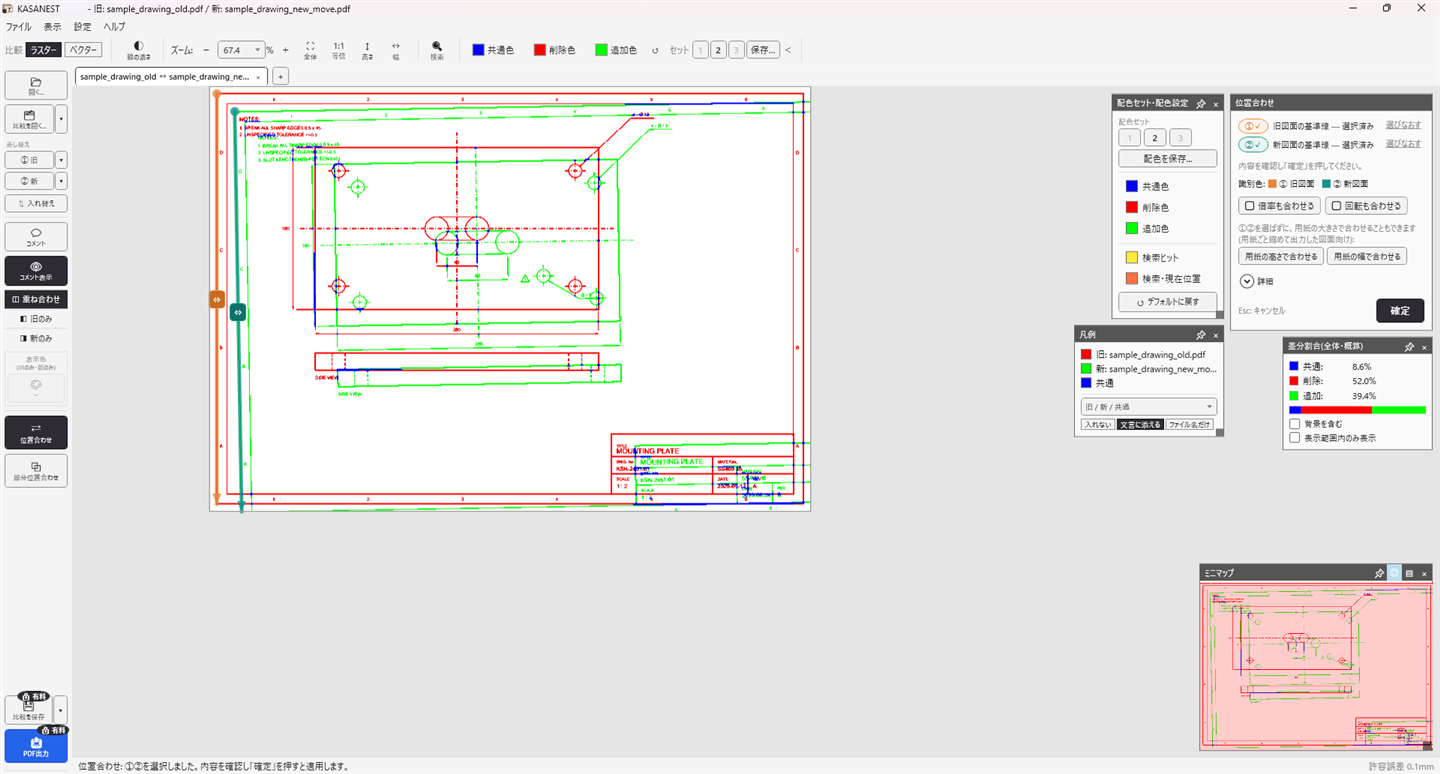
Task: Open the ファイル menu
Action: tap(19, 27)
